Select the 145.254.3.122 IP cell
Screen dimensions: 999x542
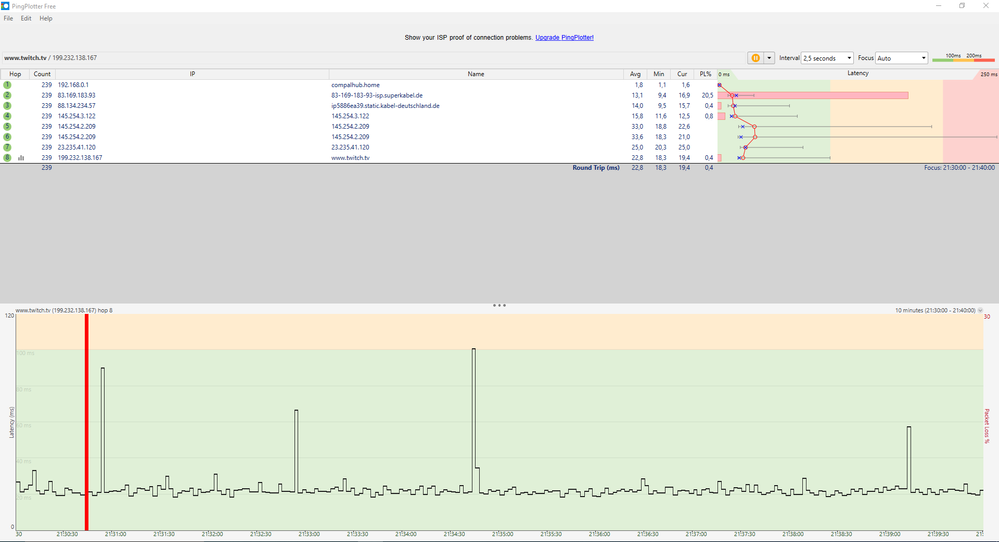[76, 116]
